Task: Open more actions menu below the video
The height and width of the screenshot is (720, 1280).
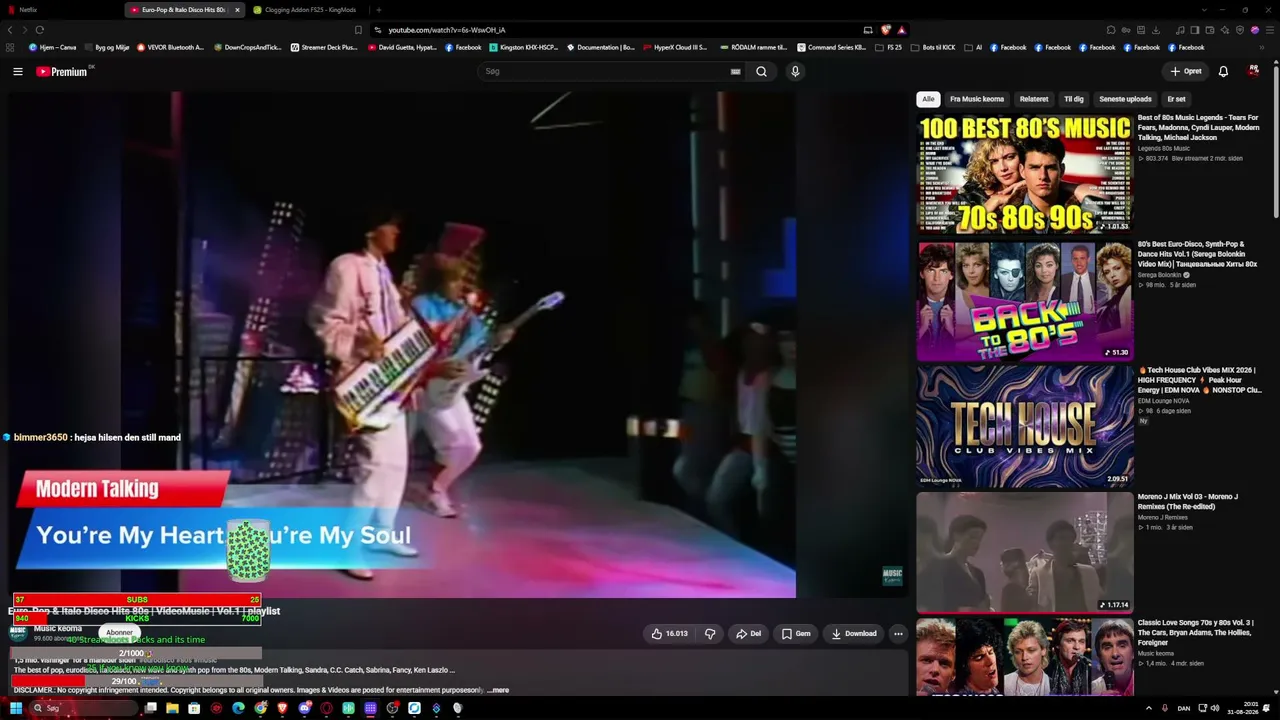Action: pyautogui.click(x=898, y=633)
